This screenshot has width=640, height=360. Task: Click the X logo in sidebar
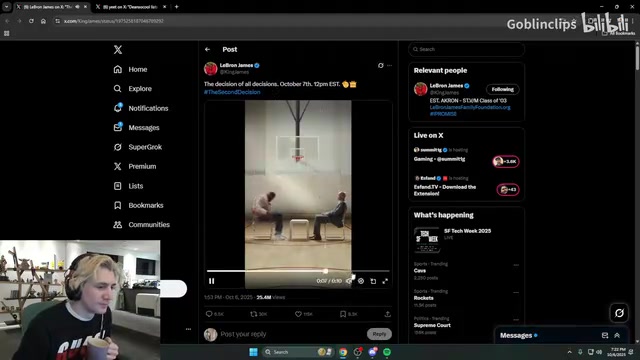[118, 50]
